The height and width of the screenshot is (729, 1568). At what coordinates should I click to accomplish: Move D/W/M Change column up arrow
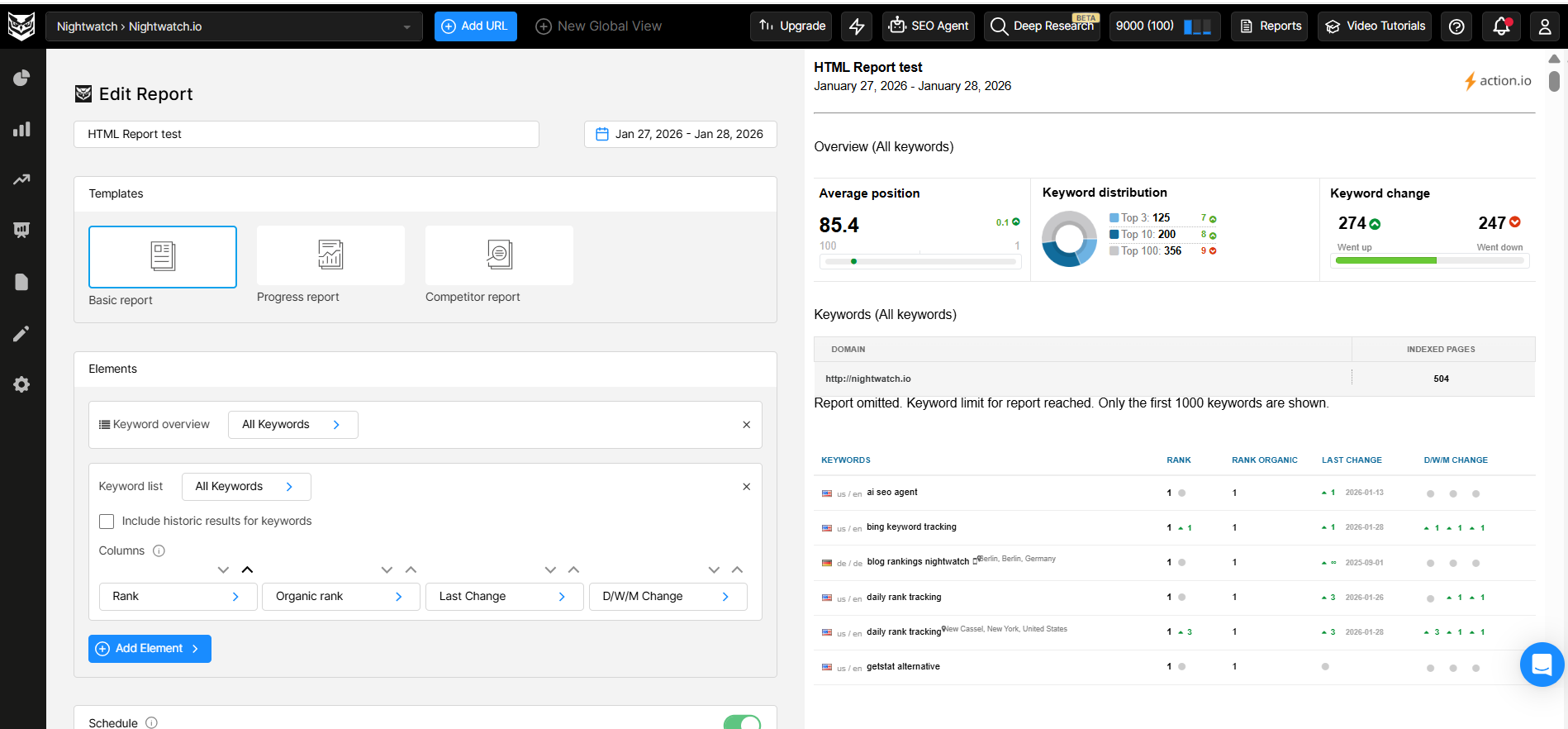pyautogui.click(x=738, y=569)
